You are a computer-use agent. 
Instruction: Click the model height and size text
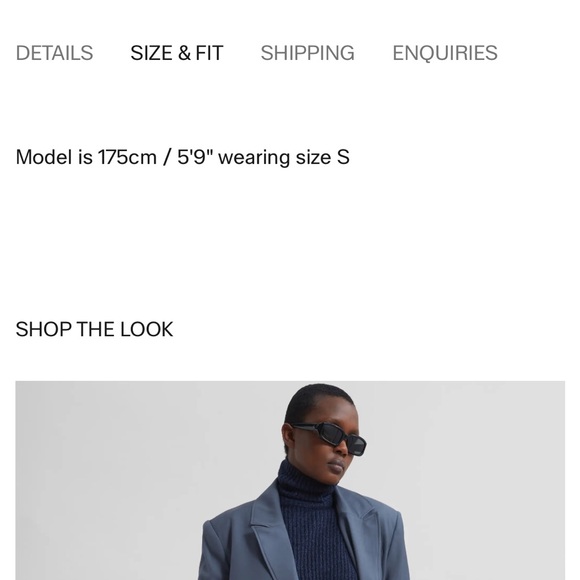pos(182,157)
